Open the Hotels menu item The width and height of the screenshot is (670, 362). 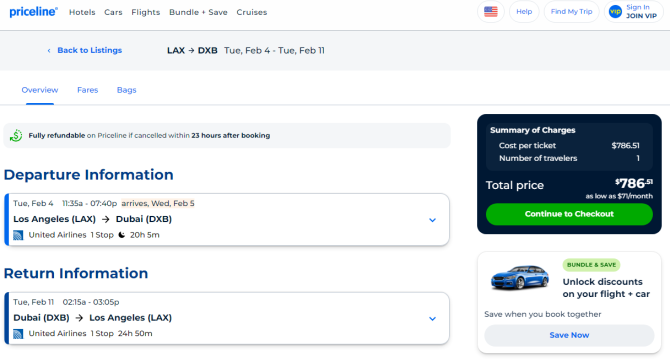82,12
